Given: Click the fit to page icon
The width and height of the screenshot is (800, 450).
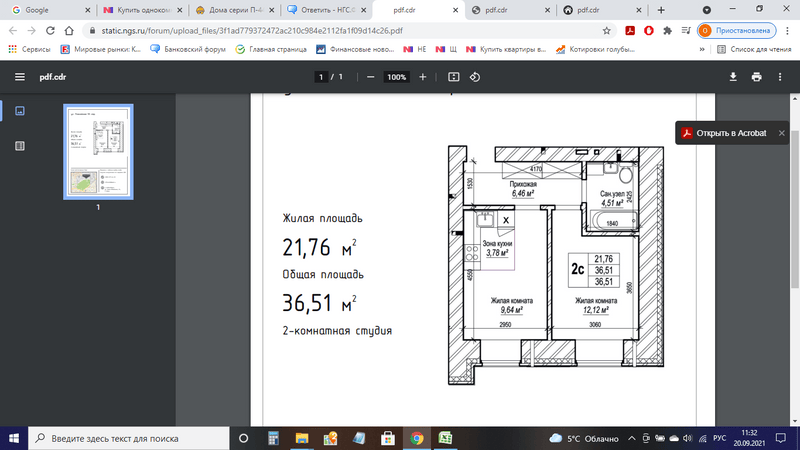Looking at the screenshot, I should pyautogui.click(x=453, y=77).
